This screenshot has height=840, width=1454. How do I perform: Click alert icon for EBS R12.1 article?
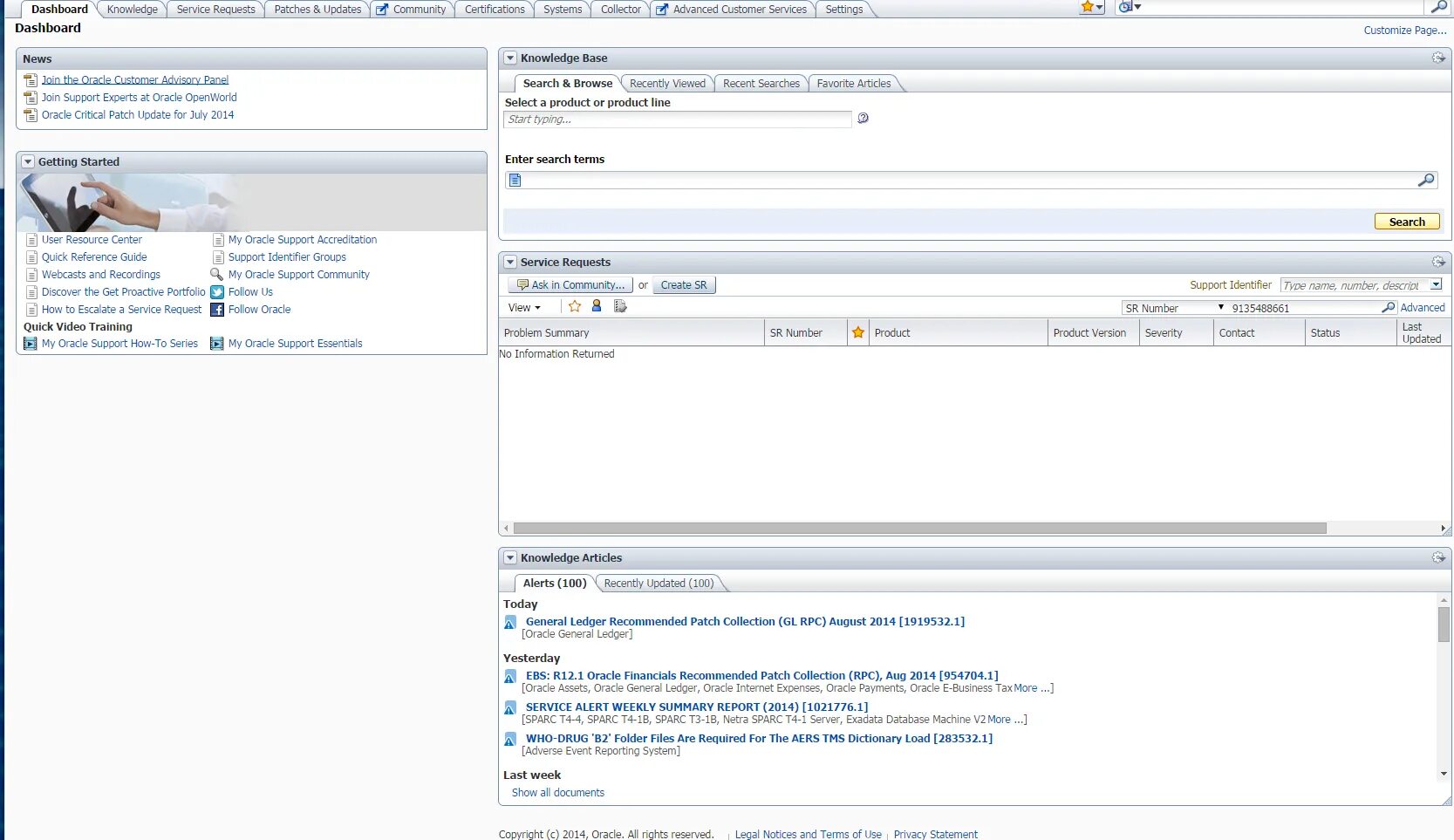click(x=510, y=677)
